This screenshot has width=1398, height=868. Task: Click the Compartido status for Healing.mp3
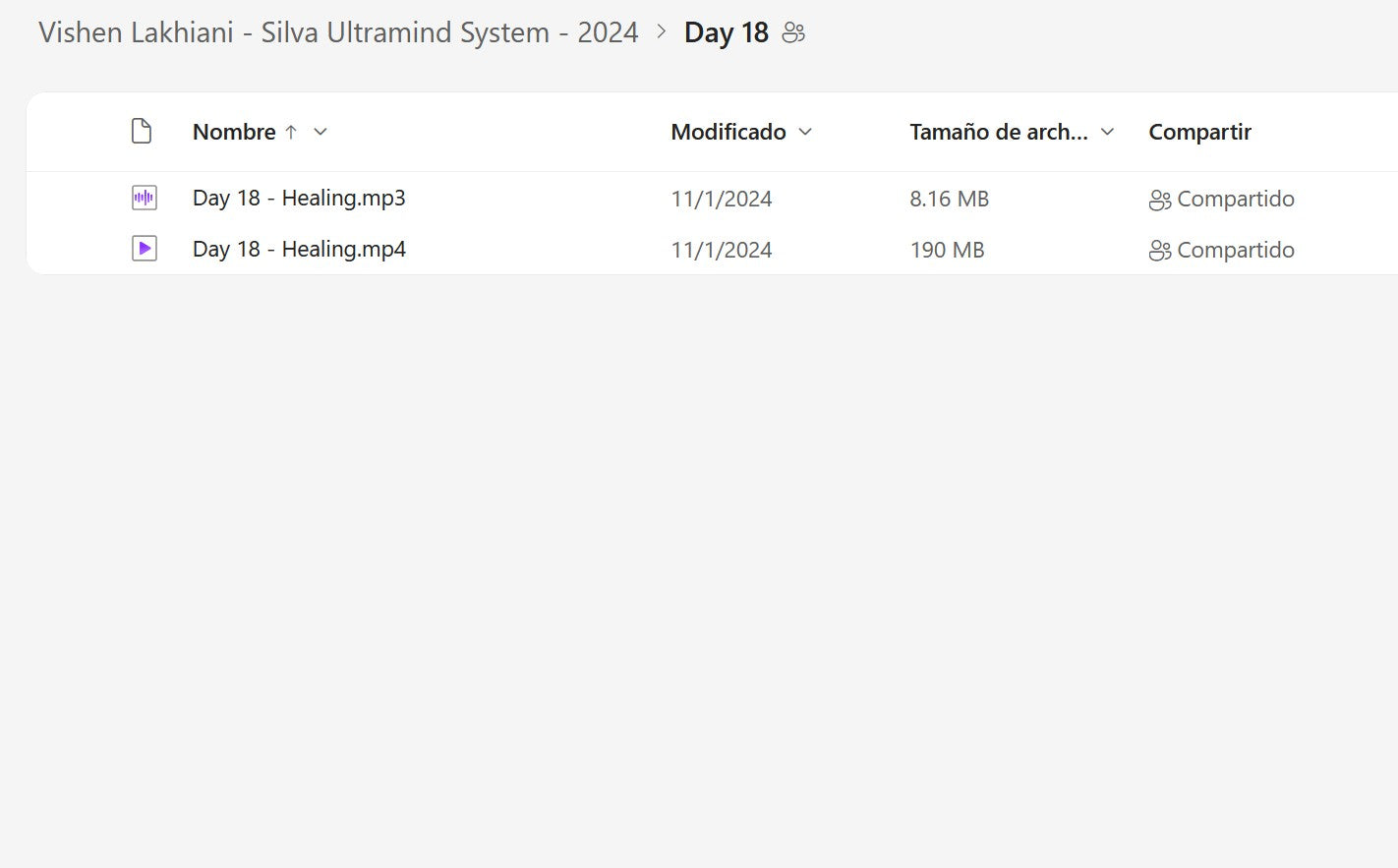(1235, 199)
